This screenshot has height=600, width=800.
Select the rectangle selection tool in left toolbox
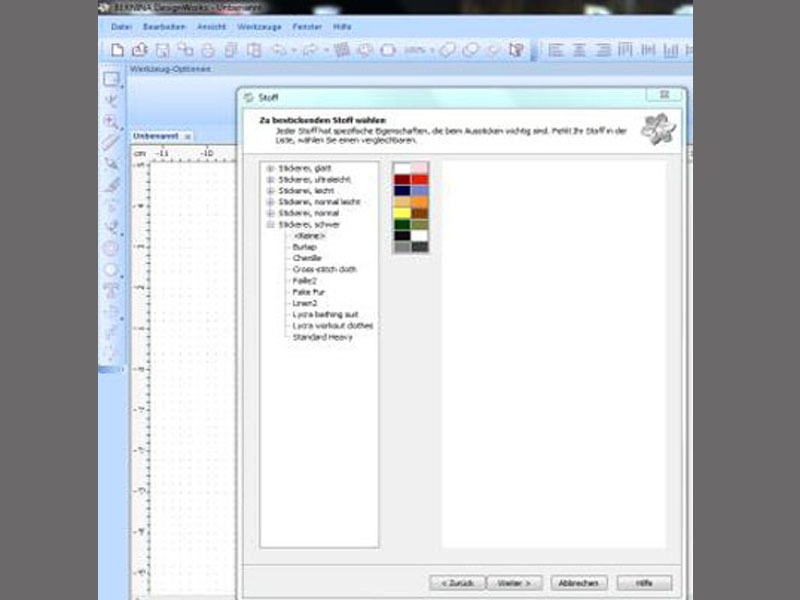(111, 79)
